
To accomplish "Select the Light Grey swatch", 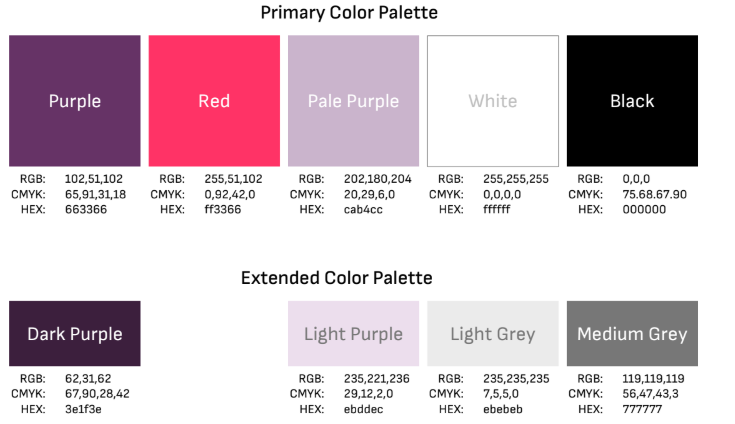I will pos(493,334).
